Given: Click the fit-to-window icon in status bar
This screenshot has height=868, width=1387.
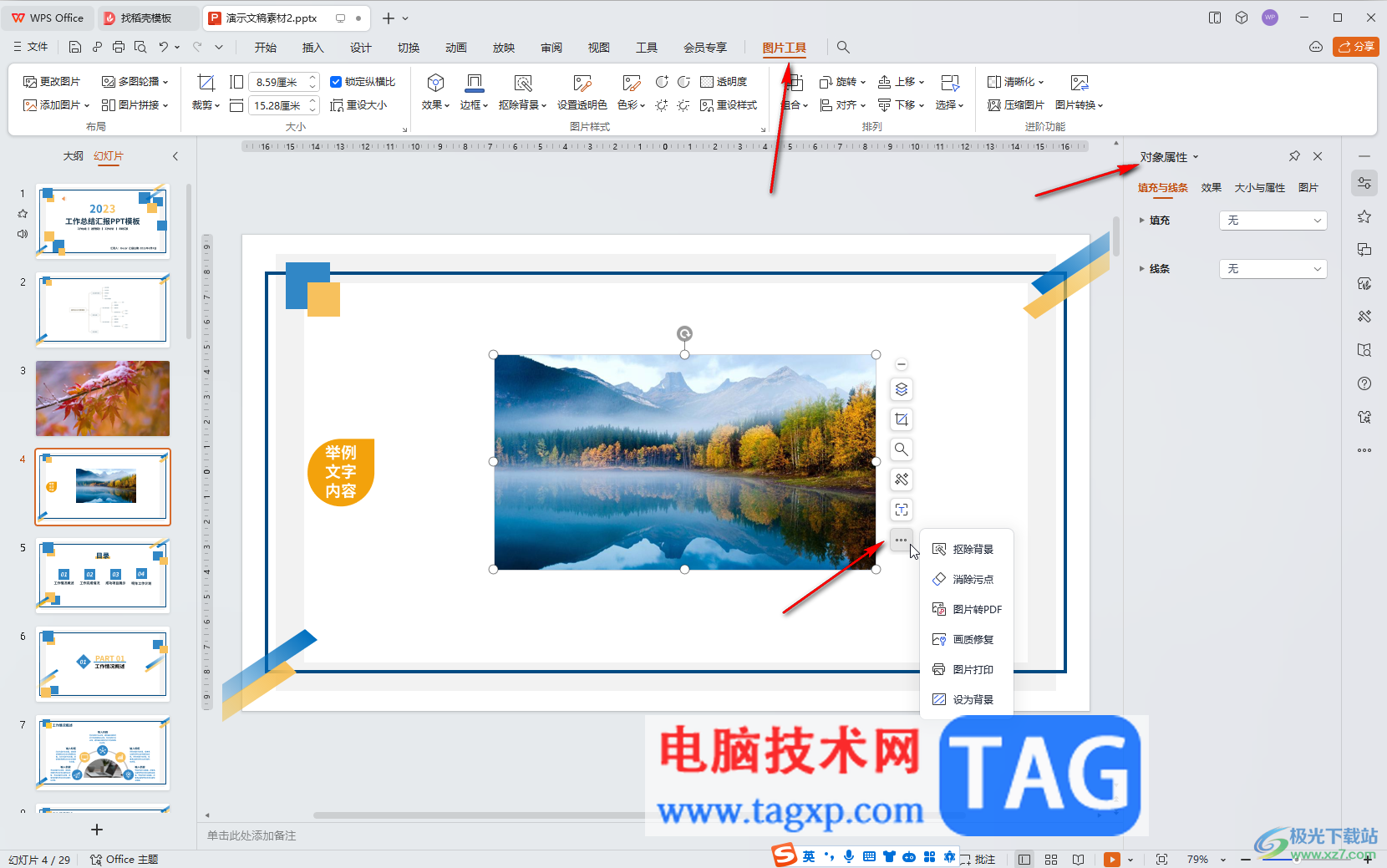Looking at the screenshot, I should 1161,859.
